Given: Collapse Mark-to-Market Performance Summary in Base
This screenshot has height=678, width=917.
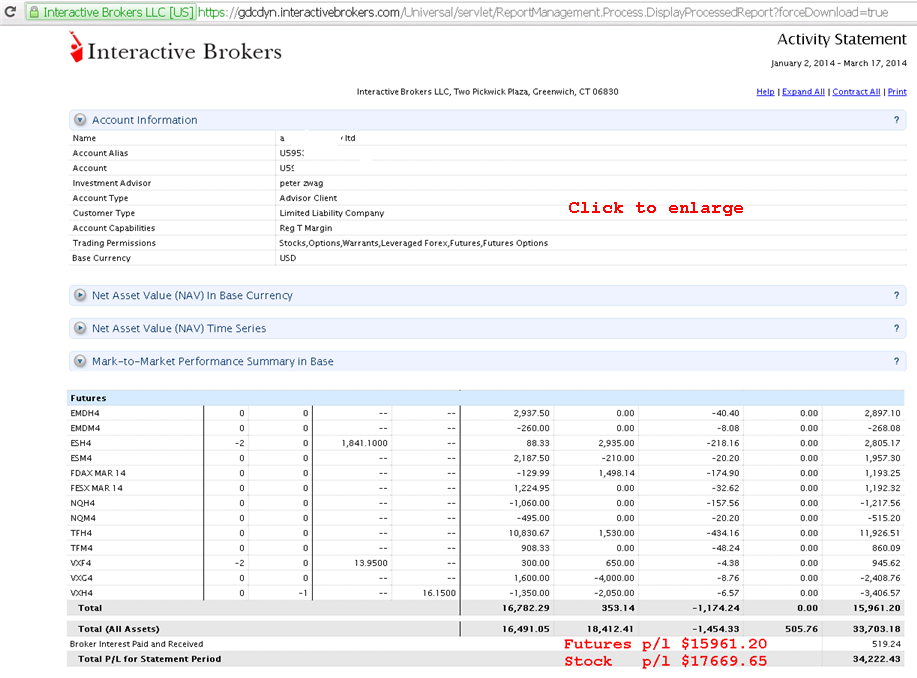Looking at the screenshot, I should coord(80,361).
